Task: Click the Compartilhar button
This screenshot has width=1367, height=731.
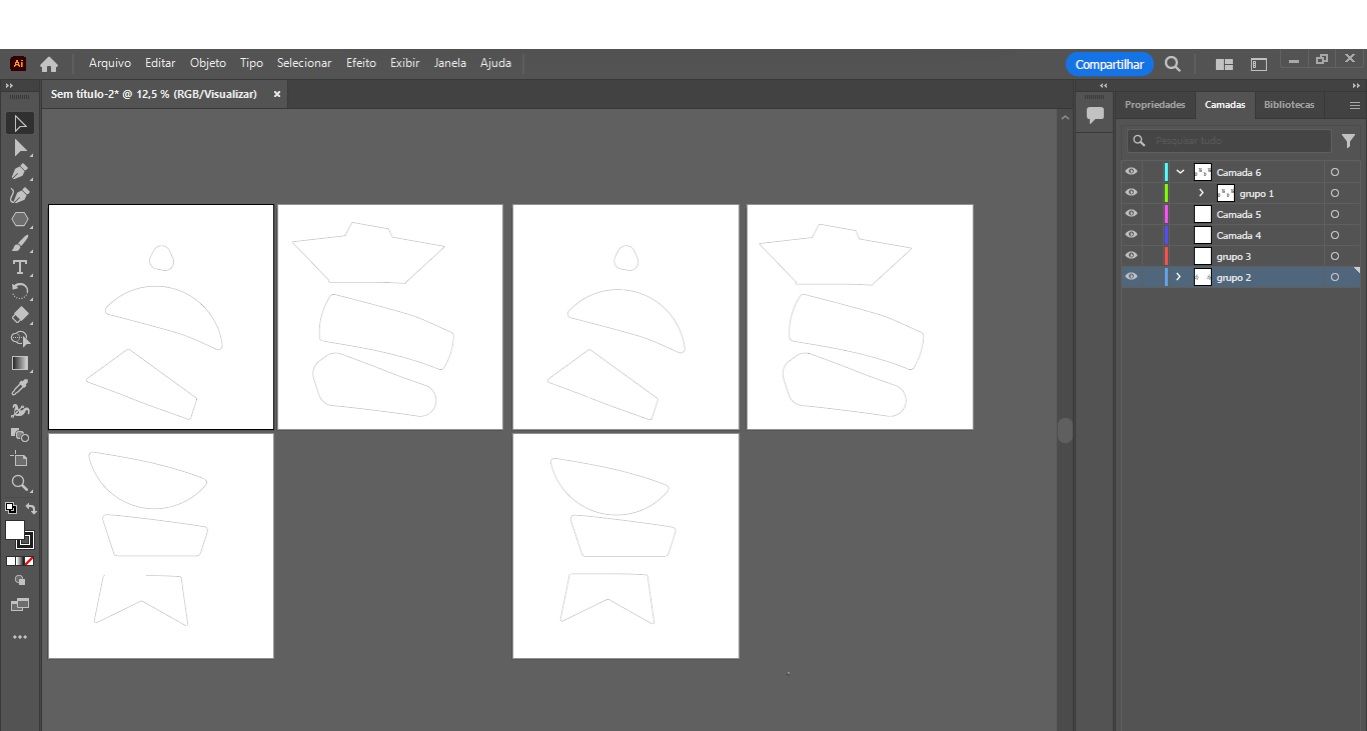Action: [x=1109, y=64]
